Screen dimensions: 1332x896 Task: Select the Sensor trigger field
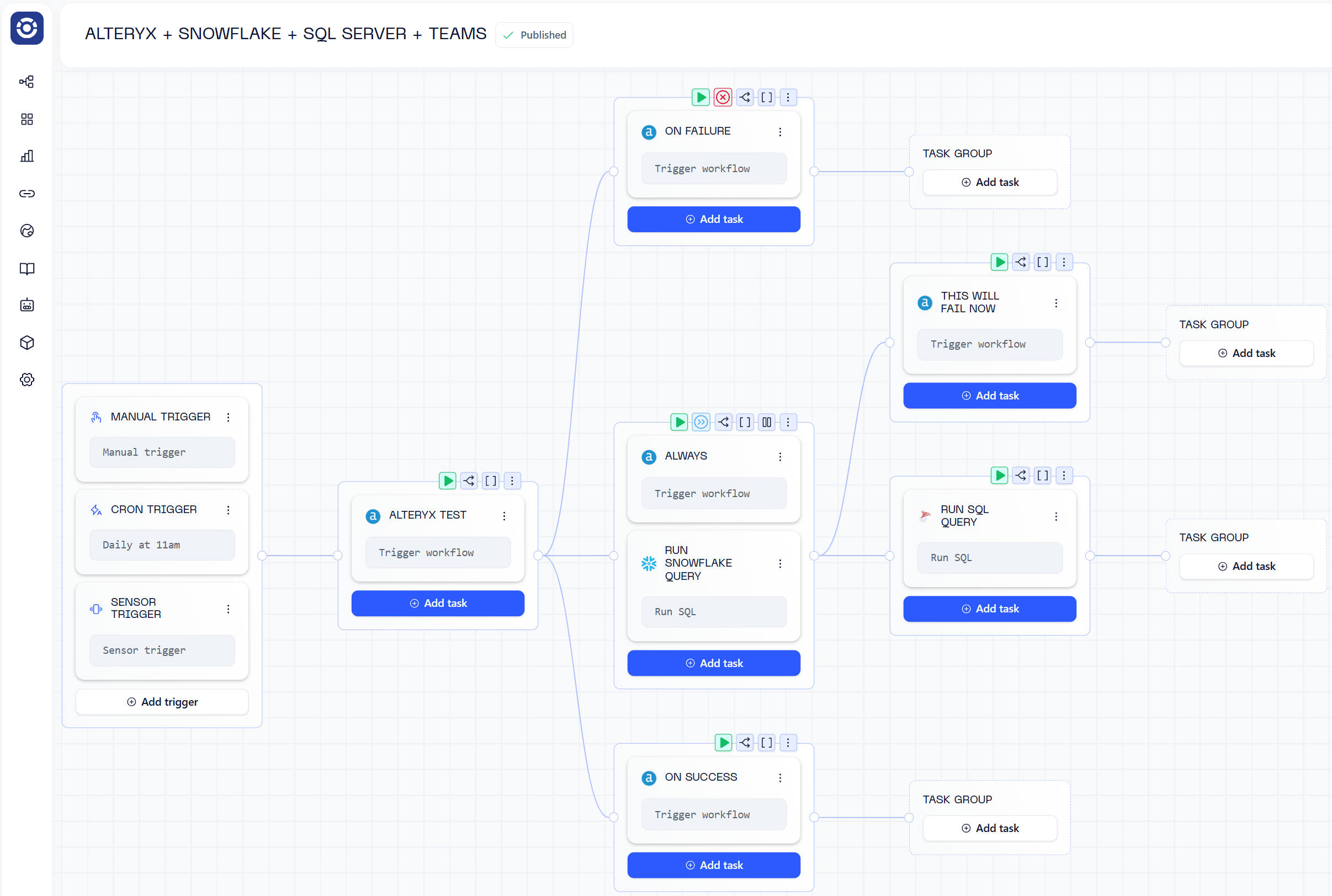[162, 650]
